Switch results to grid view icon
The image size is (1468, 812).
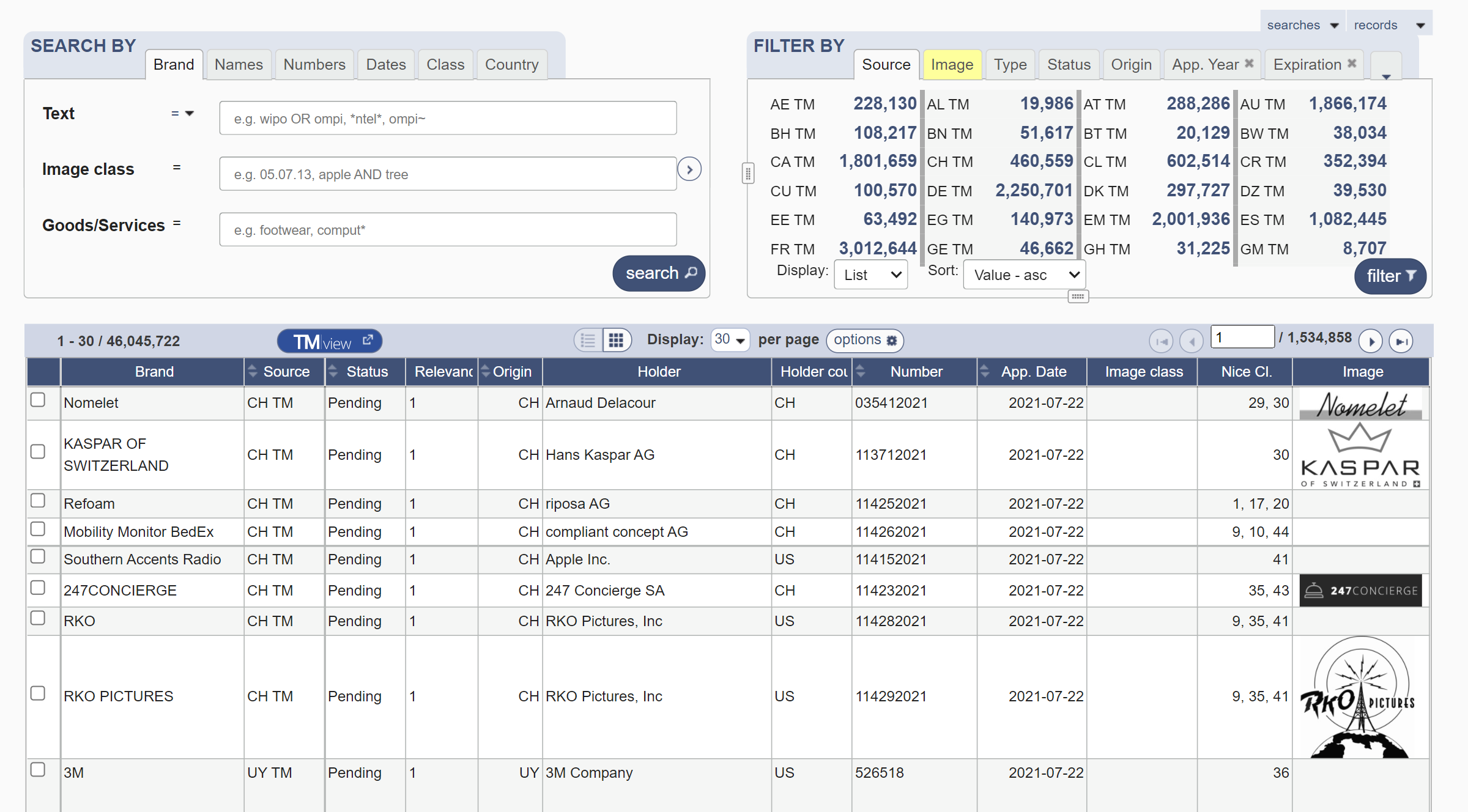click(x=616, y=340)
